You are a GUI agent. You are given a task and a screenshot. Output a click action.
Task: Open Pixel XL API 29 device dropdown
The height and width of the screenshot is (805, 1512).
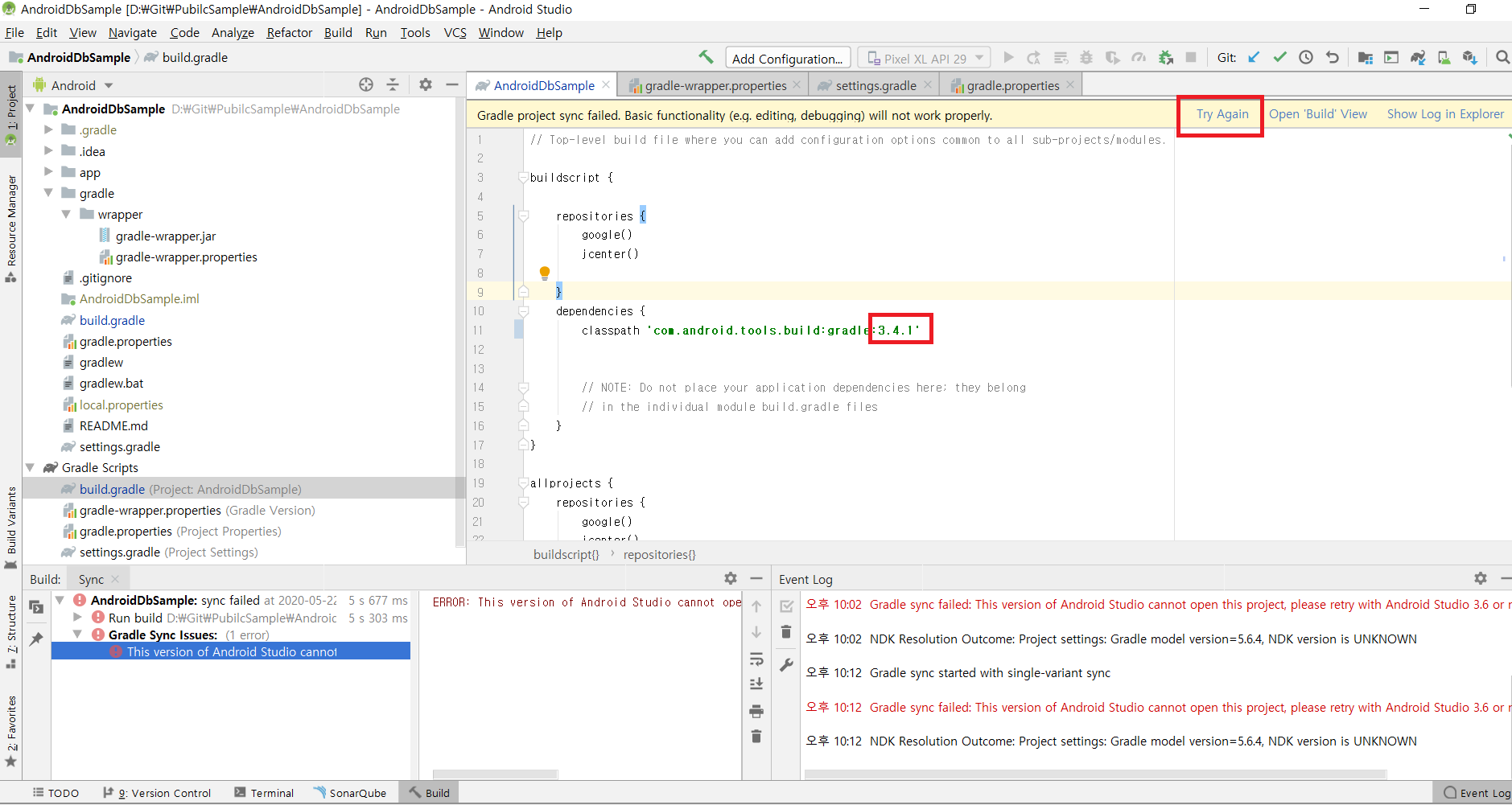(x=925, y=58)
